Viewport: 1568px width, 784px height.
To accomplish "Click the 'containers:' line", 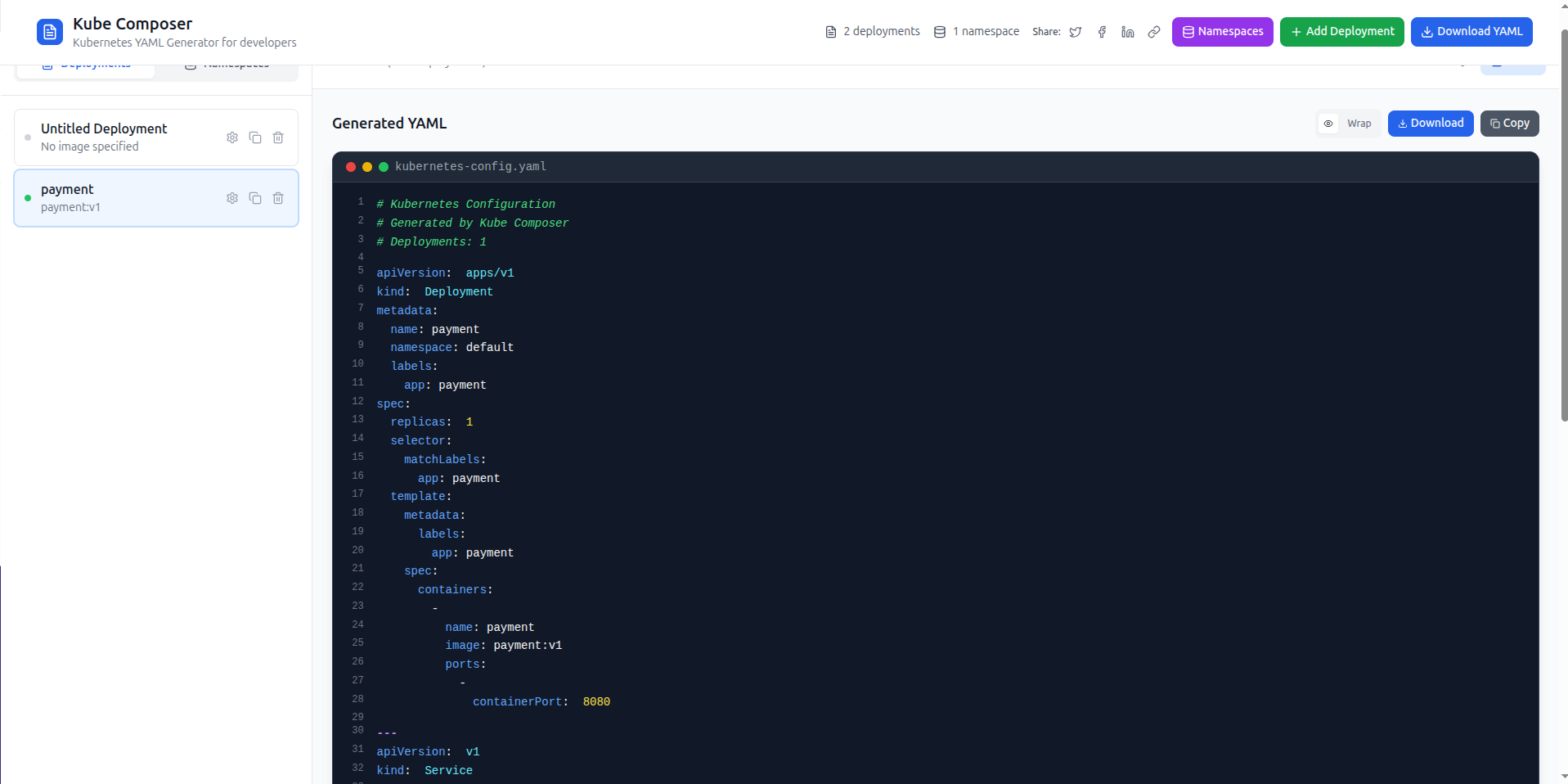I will [455, 590].
